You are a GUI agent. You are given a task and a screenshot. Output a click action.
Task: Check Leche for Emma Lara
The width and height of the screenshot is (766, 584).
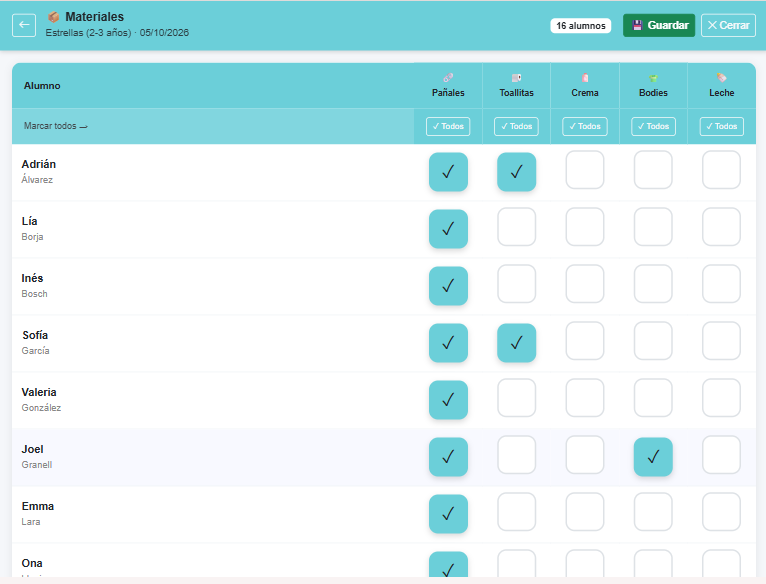722,512
